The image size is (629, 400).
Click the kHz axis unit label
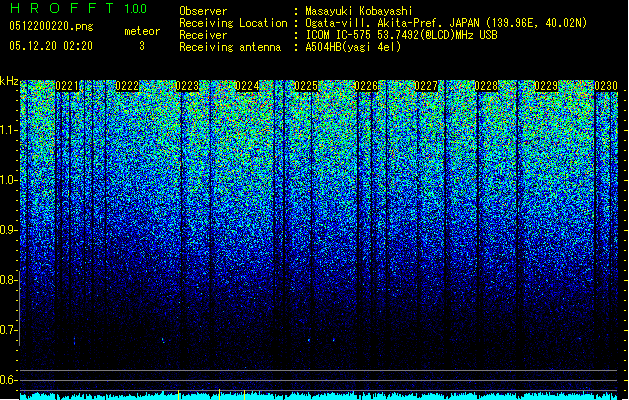click(9, 81)
